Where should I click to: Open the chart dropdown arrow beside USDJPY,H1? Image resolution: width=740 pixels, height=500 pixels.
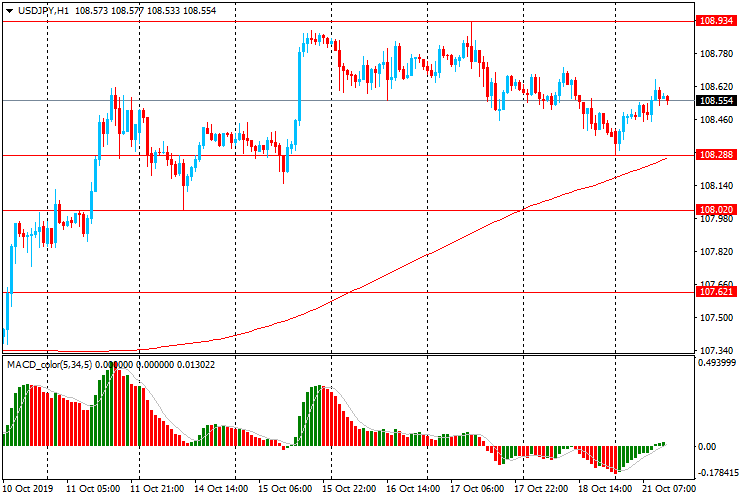tap(9, 11)
